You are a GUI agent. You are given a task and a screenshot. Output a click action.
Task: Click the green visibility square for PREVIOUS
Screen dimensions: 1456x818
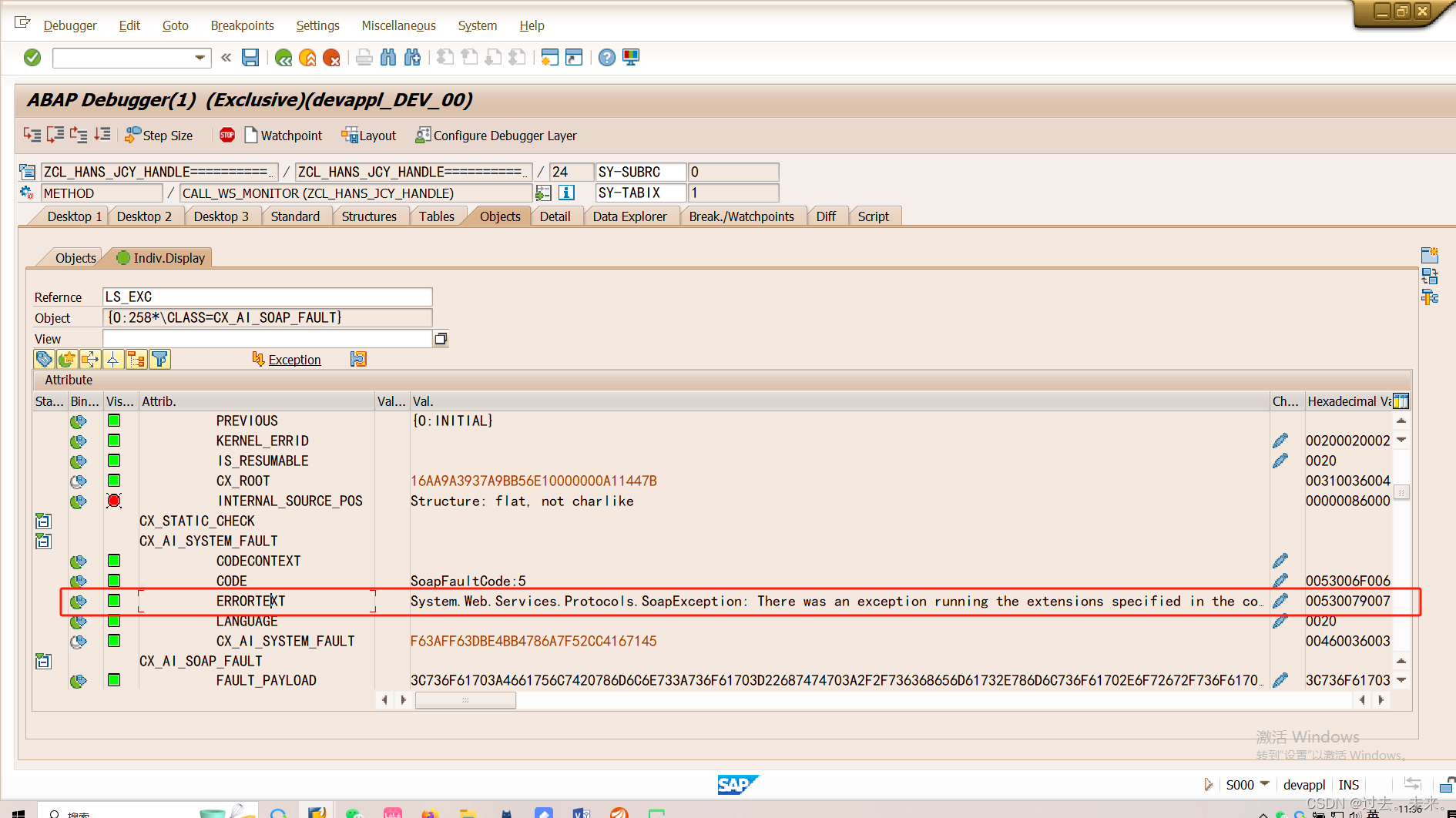(x=114, y=421)
